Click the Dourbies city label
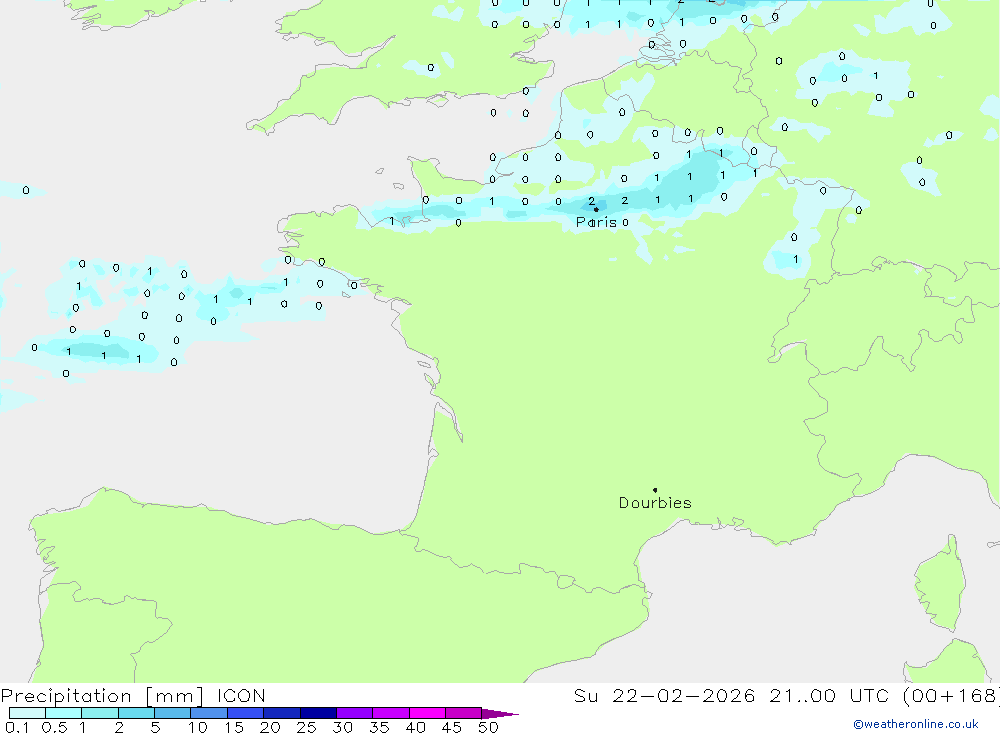1000x733 pixels. pyautogui.click(x=655, y=503)
